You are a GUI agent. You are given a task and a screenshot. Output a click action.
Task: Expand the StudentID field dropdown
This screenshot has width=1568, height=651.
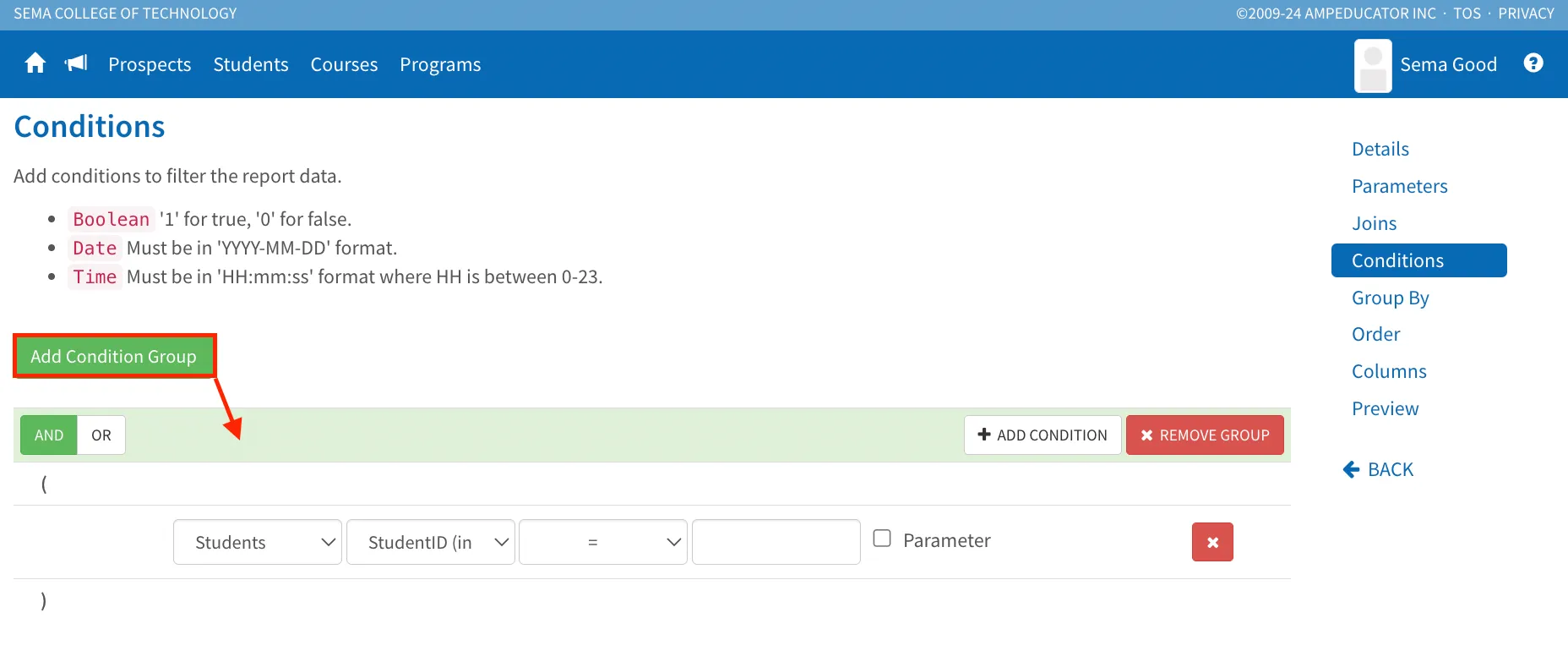pos(430,543)
